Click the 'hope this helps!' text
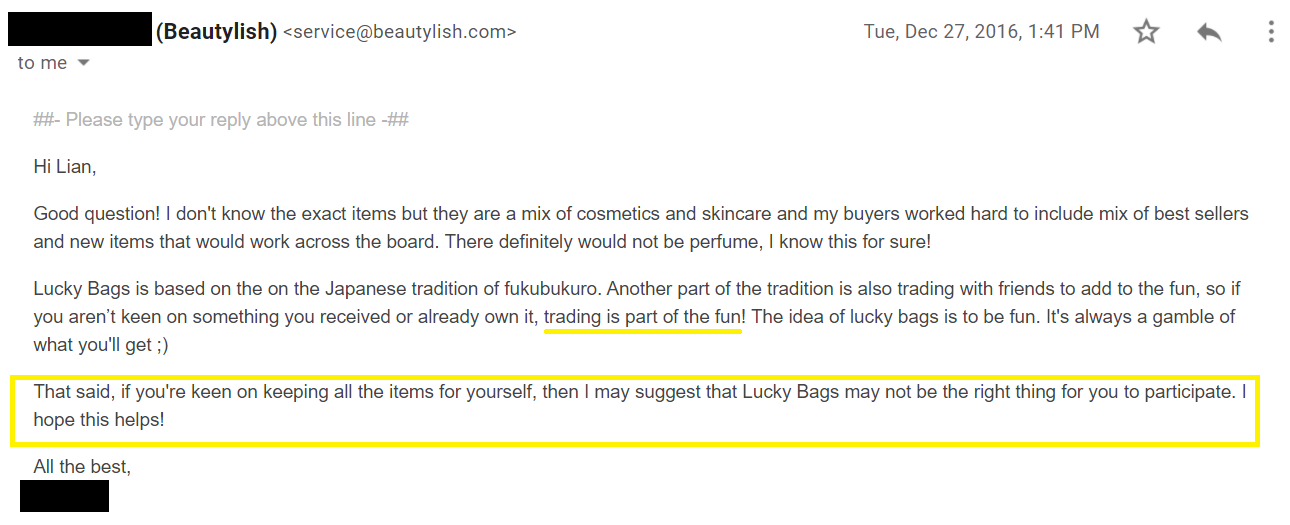Image resolution: width=1290 pixels, height=525 pixels. click(x=99, y=420)
